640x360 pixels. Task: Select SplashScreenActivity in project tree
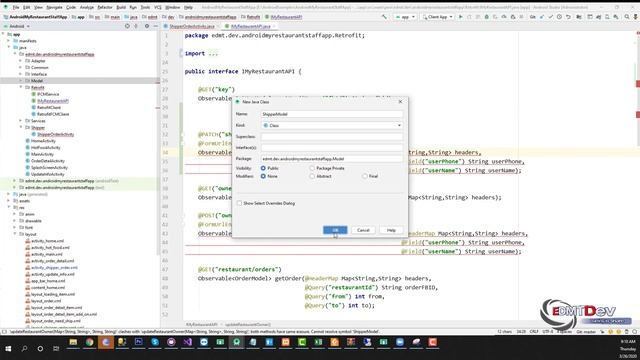click(x=49, y=167)
